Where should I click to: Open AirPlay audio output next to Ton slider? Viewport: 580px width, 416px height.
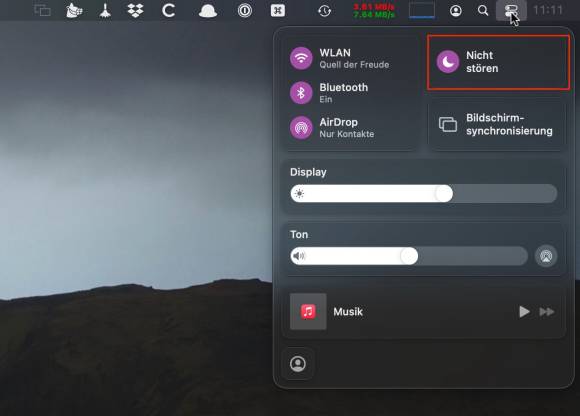(x=546, y=256)
